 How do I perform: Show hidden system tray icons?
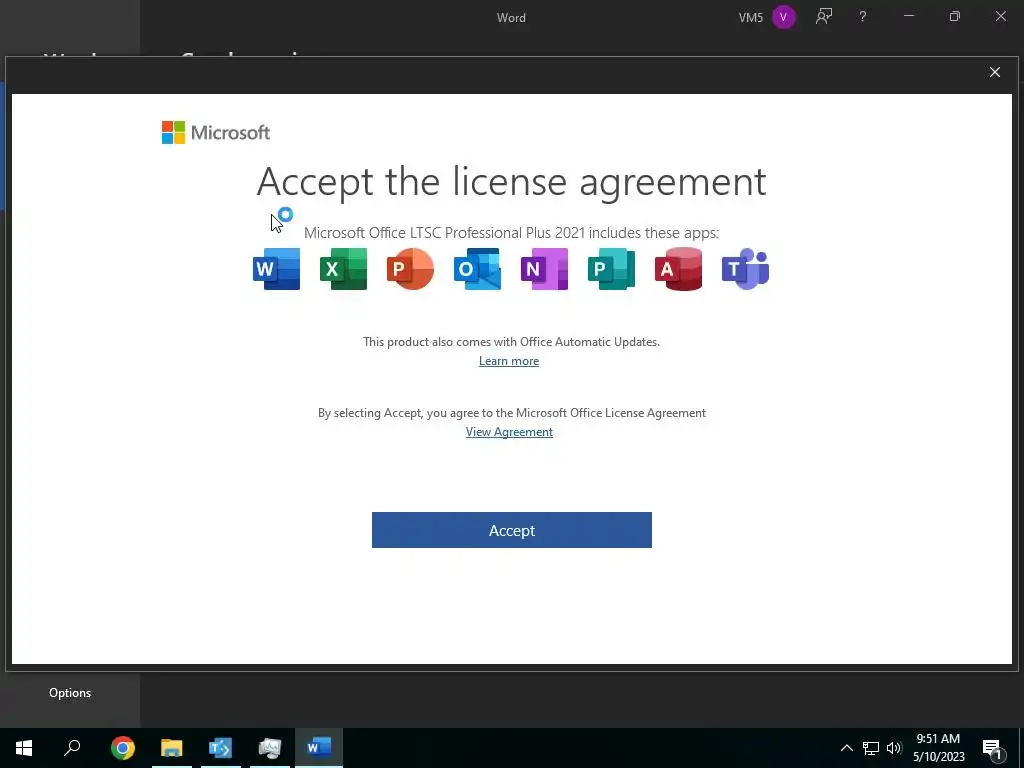846,748
